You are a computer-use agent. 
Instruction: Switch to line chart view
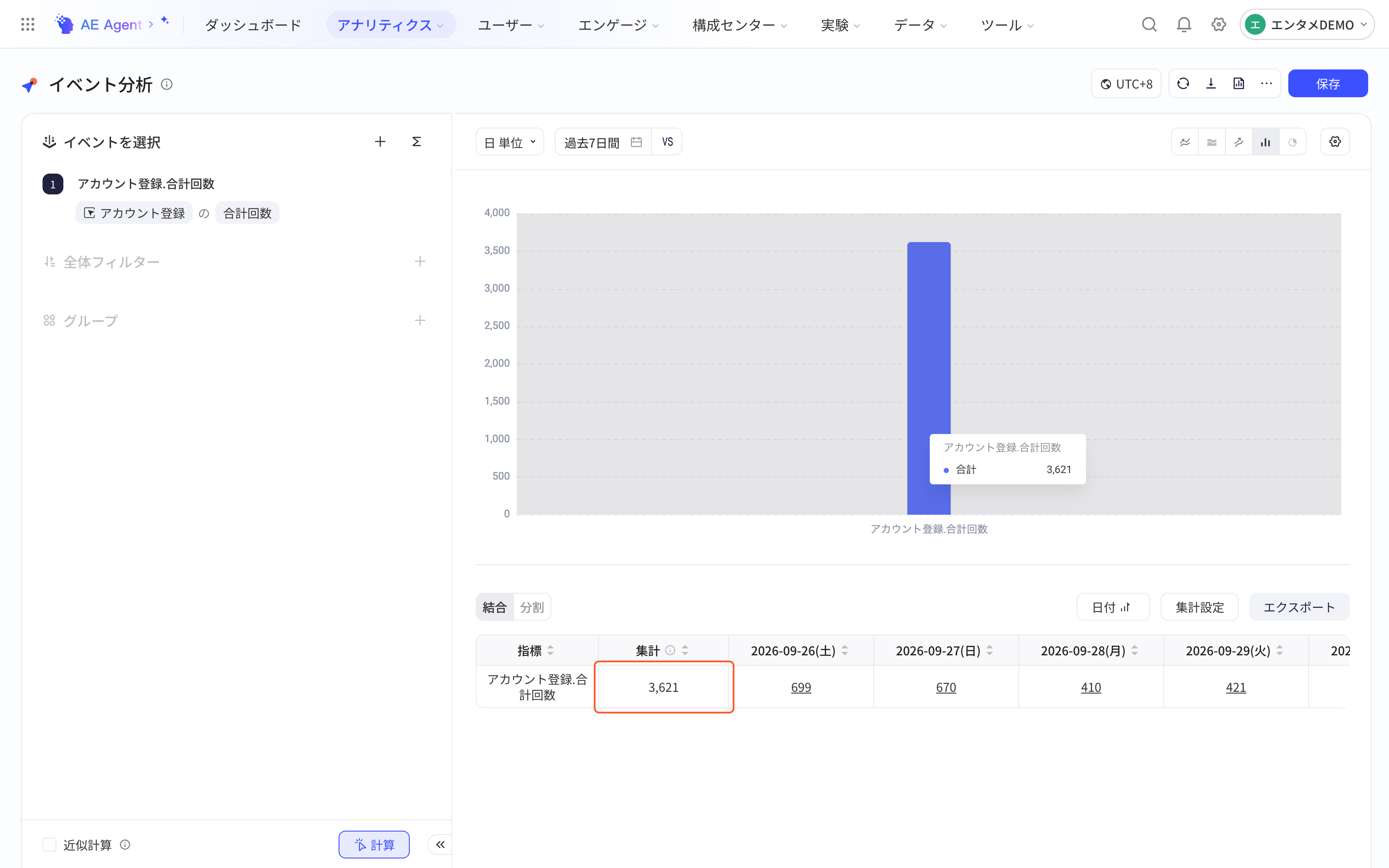[1185, 142]
